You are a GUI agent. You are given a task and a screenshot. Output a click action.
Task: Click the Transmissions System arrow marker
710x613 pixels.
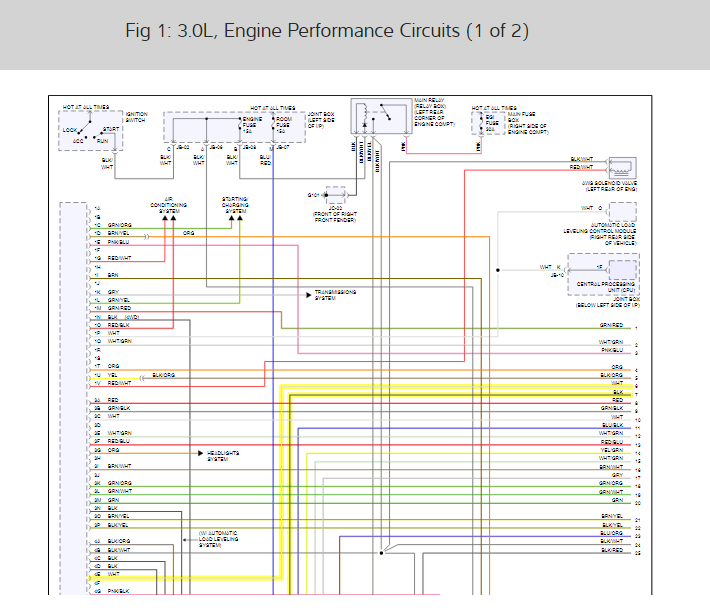click(x=308, y=295)
